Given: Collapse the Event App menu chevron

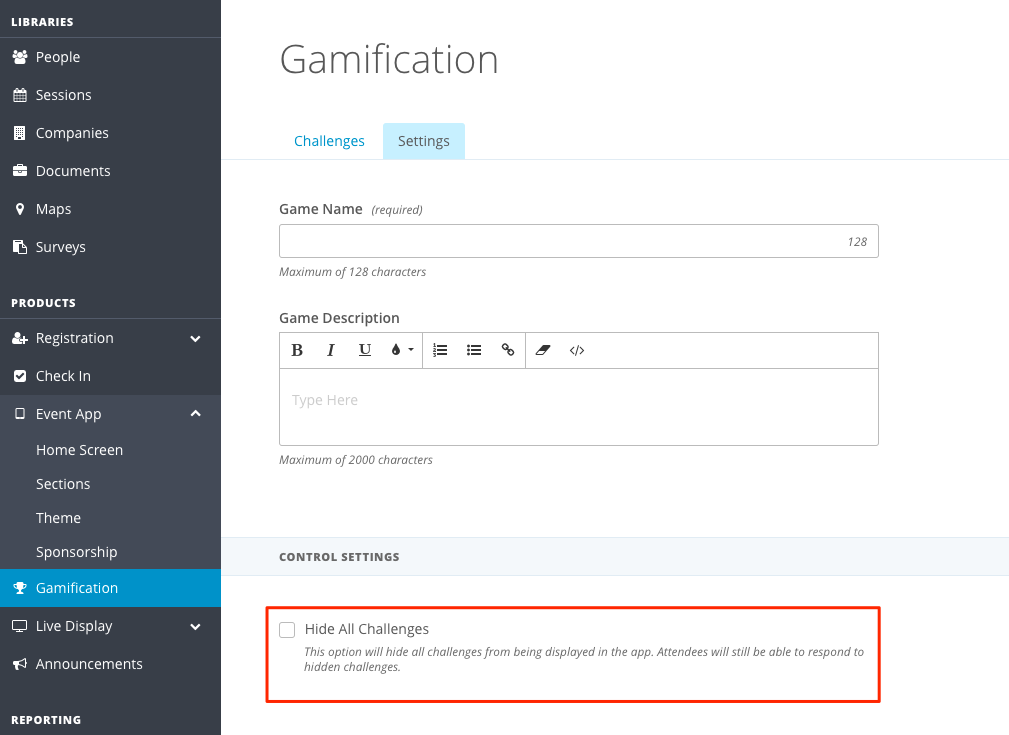Looking at the screenshot, I should pos(196,414).
